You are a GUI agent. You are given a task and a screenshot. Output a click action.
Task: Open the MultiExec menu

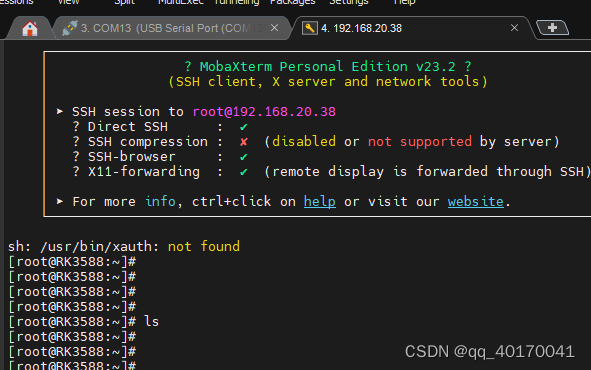tap(181, 2)
